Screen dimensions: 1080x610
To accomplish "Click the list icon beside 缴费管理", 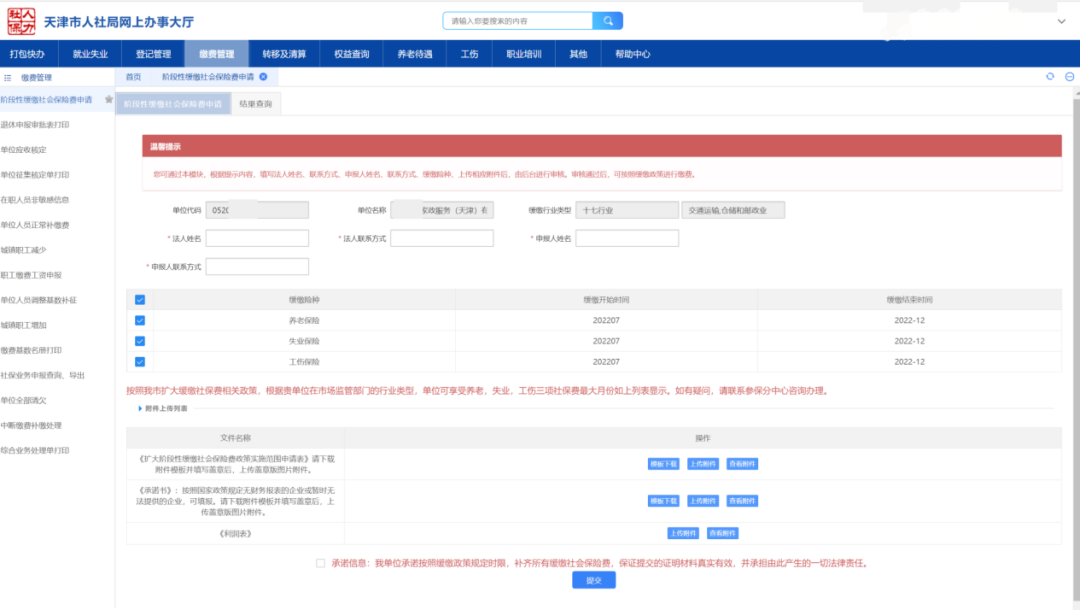I will [8, 77].
